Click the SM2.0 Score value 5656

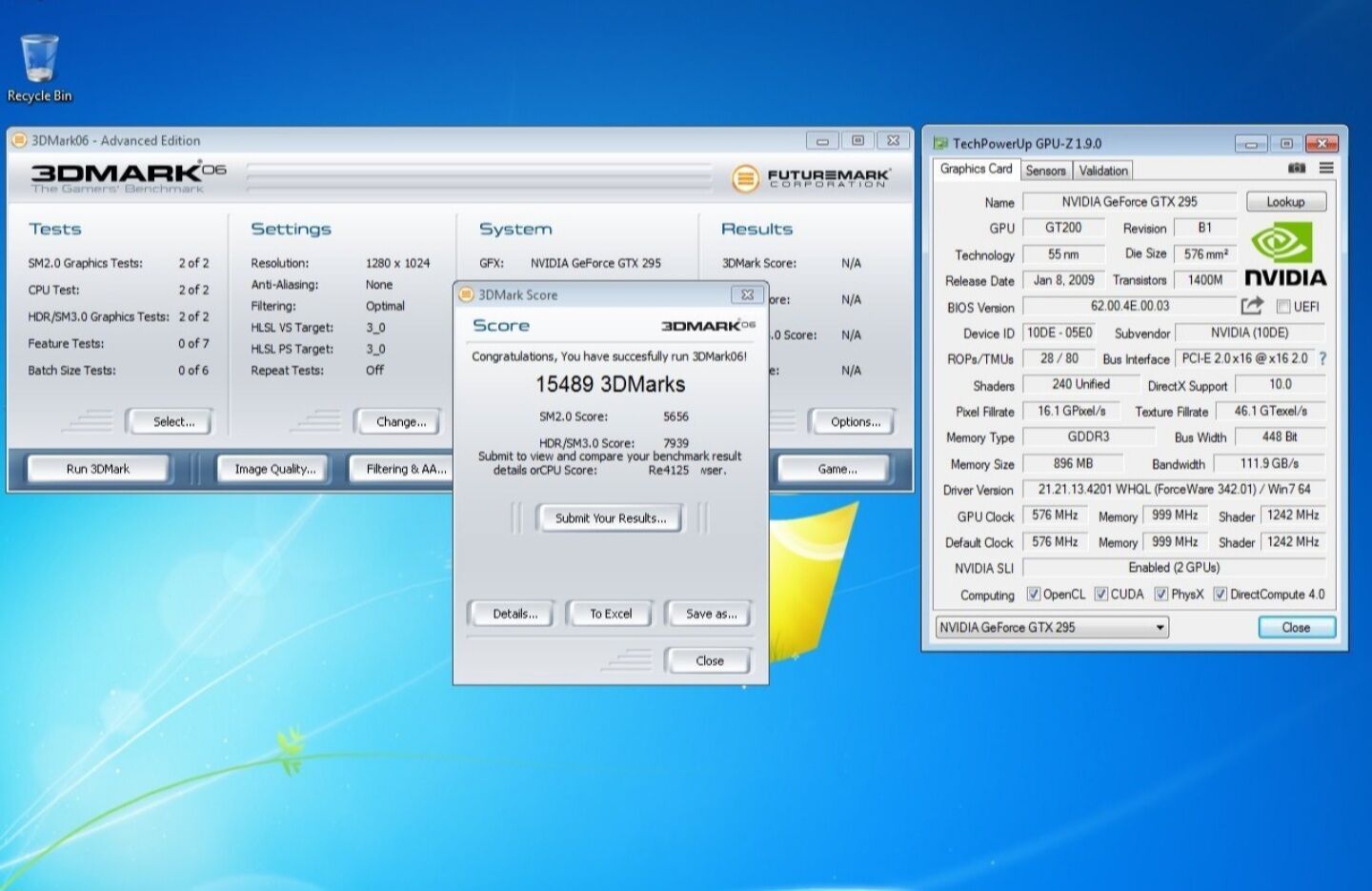pos(676,416)
